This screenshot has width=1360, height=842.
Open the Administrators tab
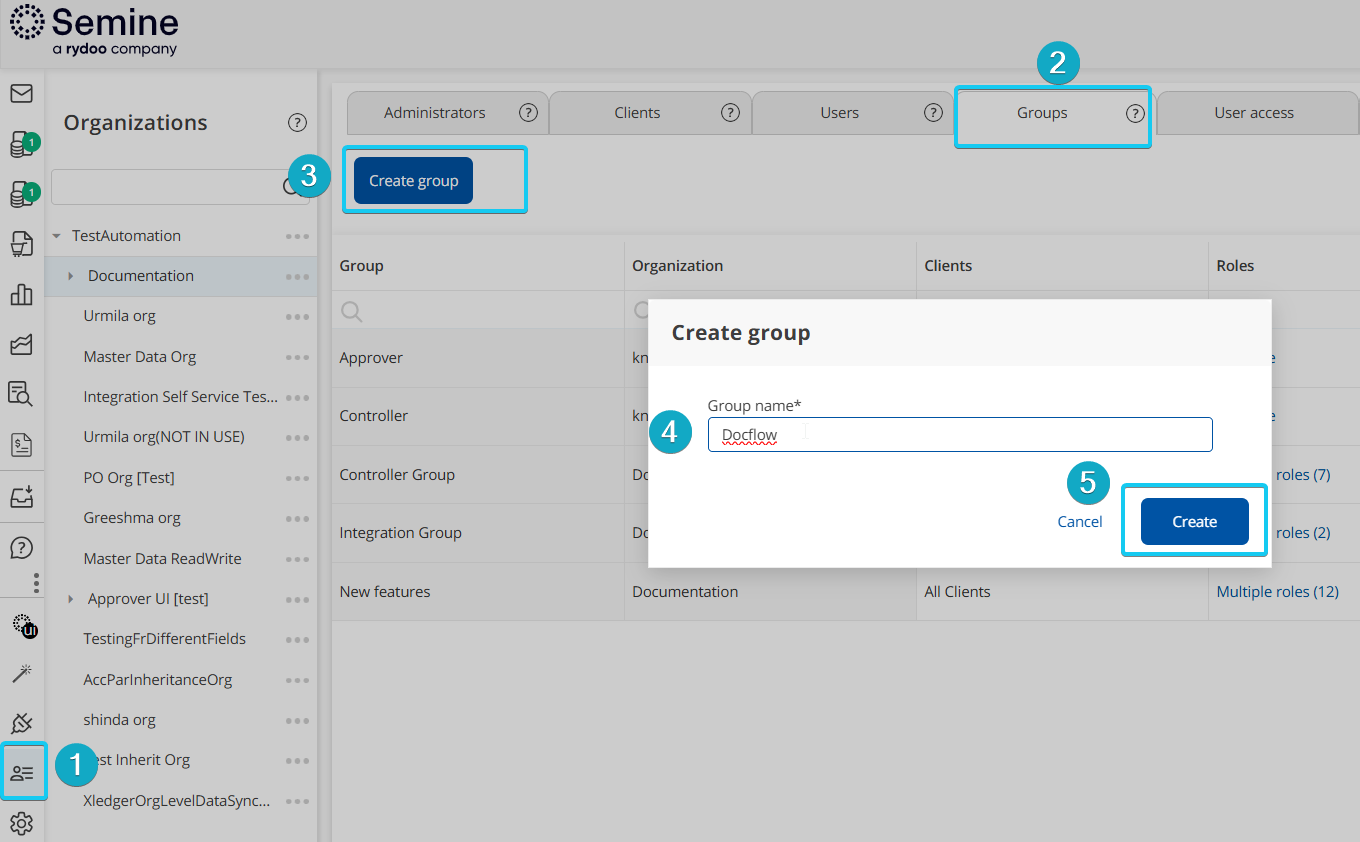(434, 113)
